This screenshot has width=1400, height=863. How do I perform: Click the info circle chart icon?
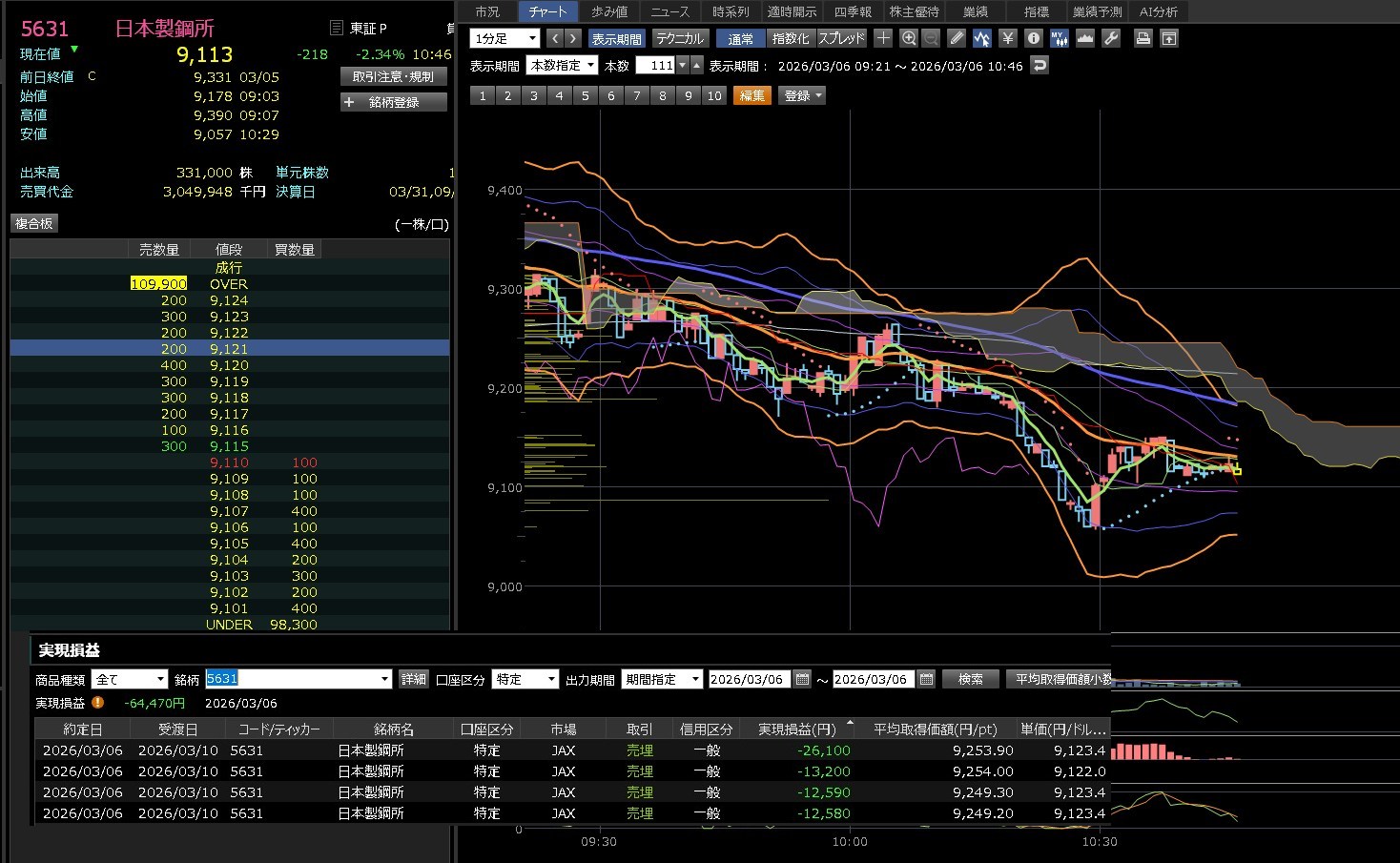coord(1033,38)
